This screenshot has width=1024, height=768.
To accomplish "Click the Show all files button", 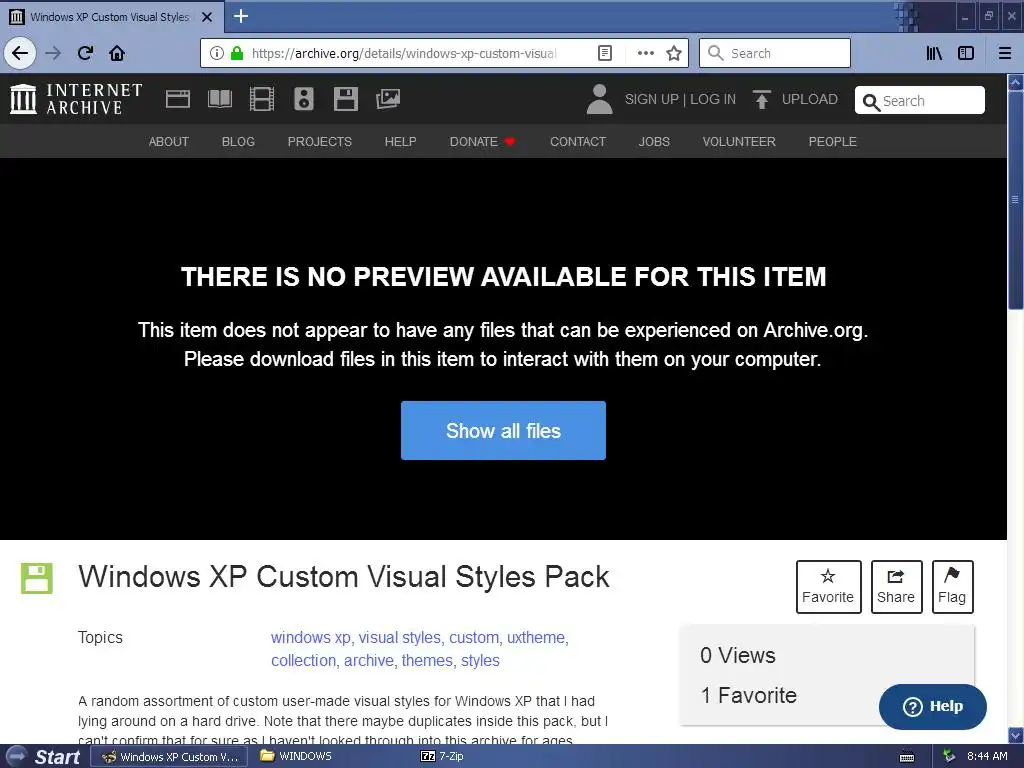I will (x=503, y=430).
